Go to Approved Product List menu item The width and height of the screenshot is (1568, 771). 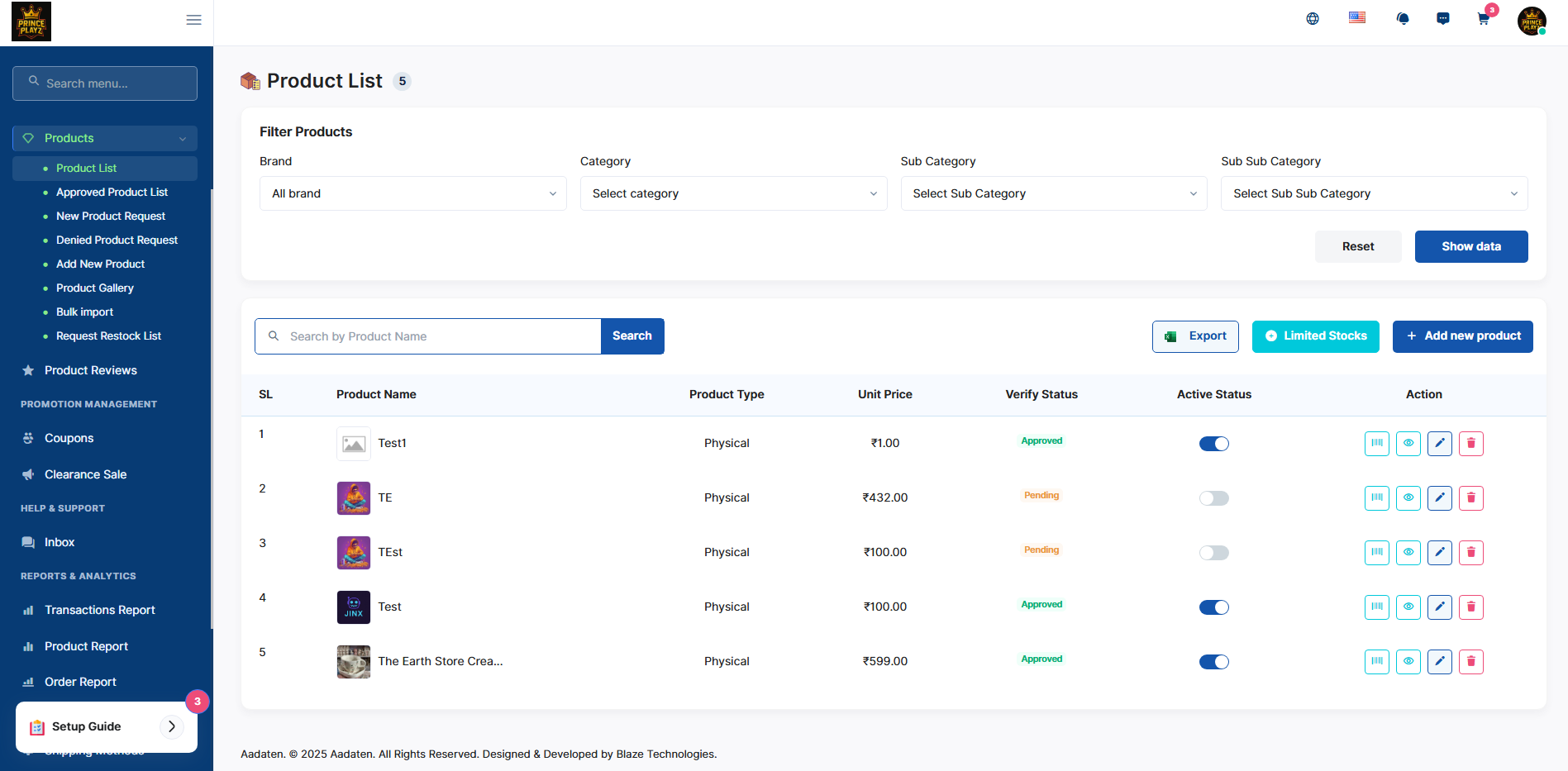point(112,192)
